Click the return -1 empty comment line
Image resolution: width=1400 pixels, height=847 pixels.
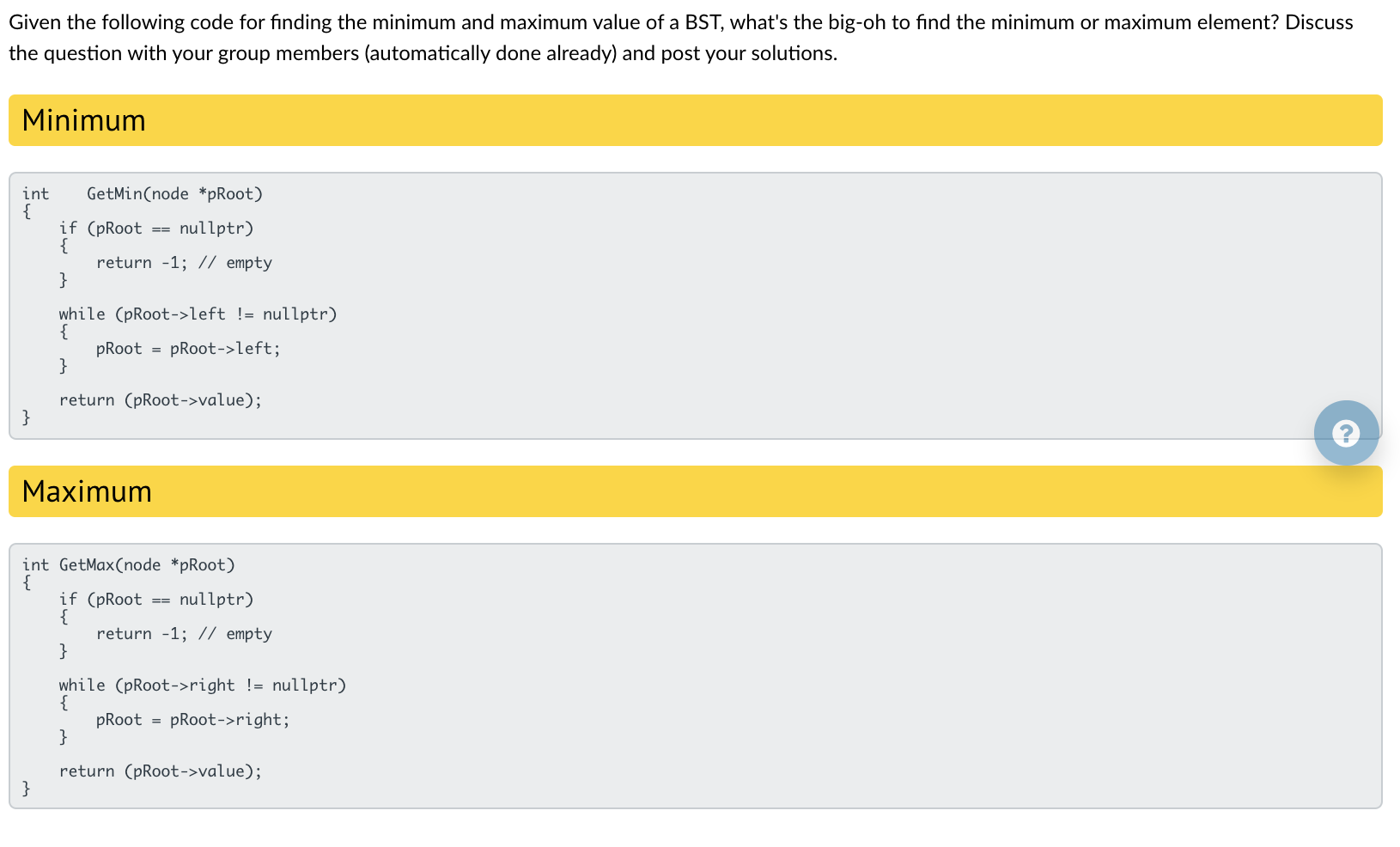(x=184, y=263)
